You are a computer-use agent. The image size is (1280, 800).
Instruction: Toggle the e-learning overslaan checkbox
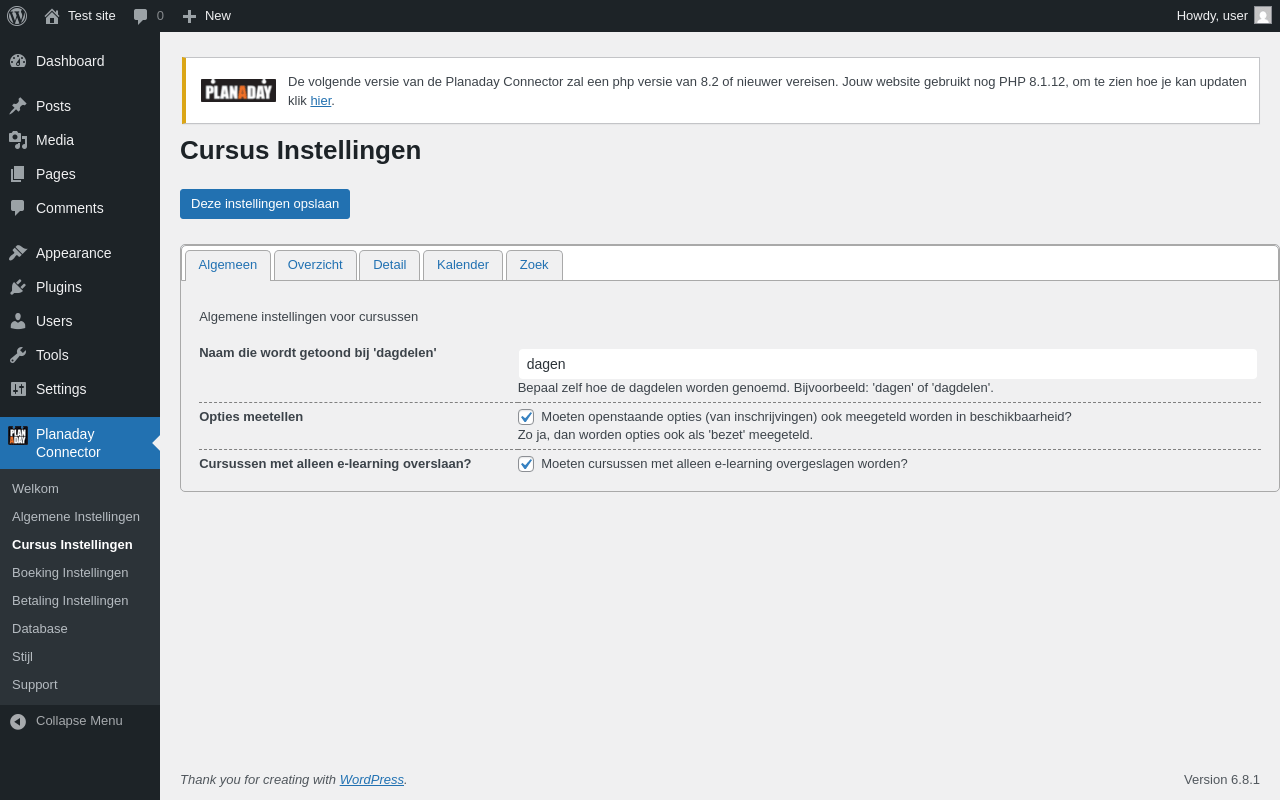click(526, 464)
